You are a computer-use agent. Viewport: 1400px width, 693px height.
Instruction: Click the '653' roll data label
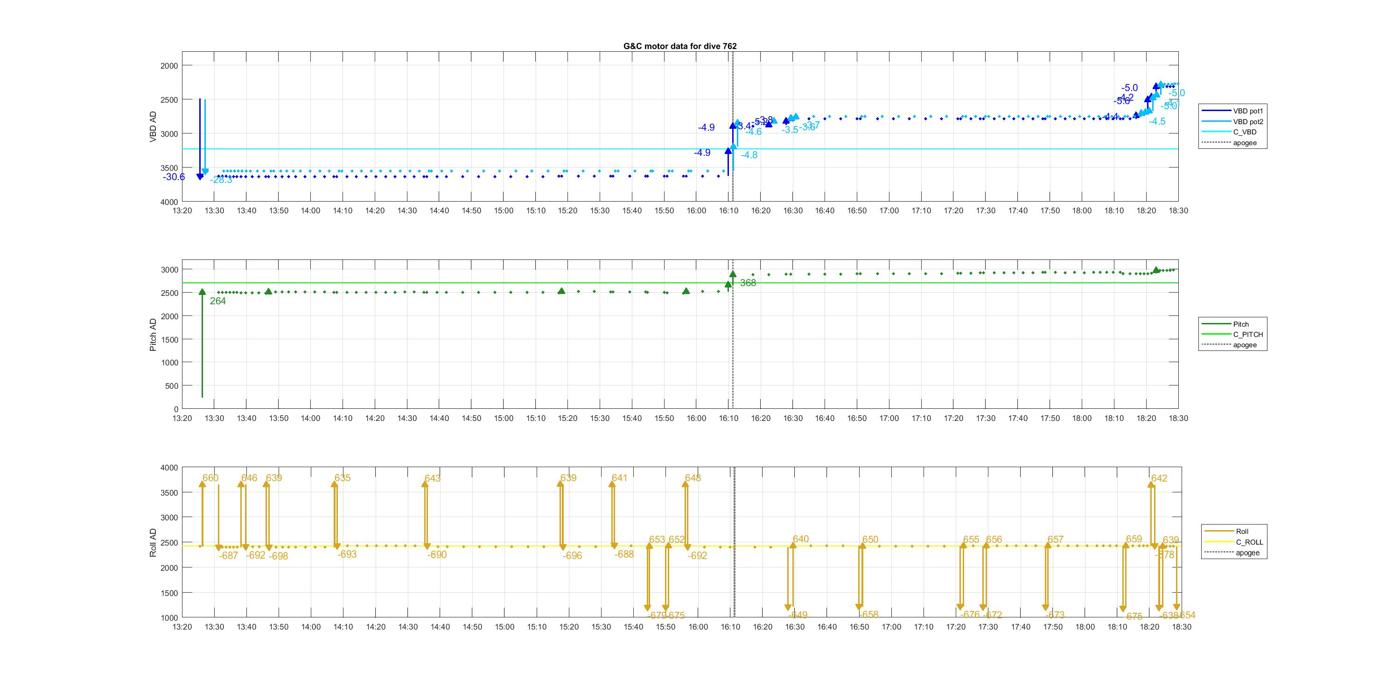click(657, 540)
